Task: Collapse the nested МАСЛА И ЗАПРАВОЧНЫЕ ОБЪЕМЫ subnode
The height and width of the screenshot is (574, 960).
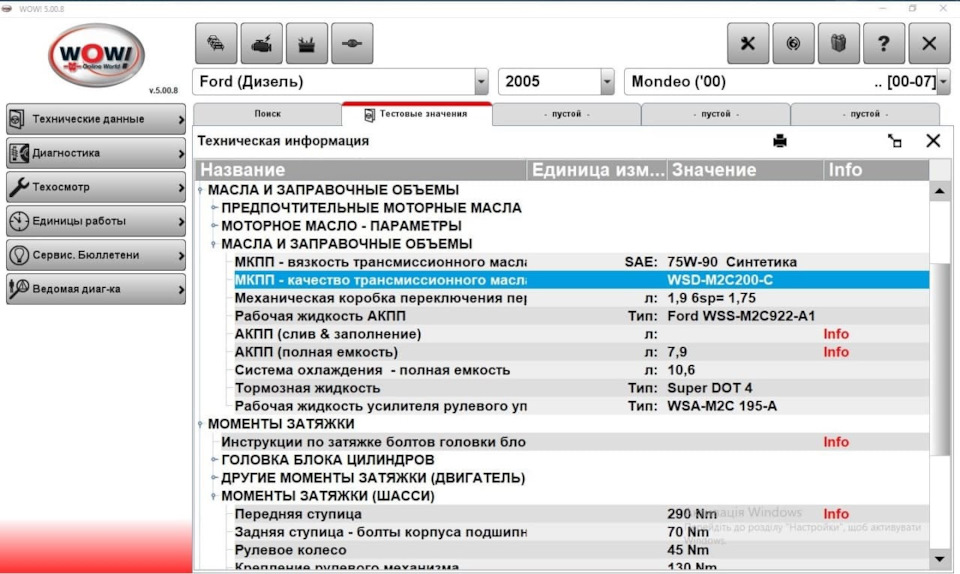Action: point(214,244)
